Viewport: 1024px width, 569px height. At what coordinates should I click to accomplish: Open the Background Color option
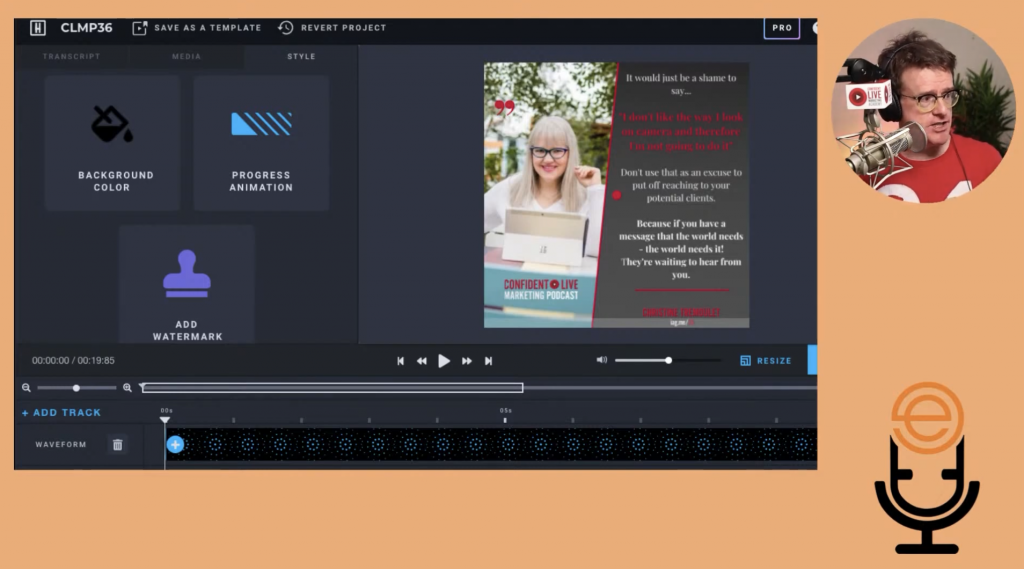(112, 142)
